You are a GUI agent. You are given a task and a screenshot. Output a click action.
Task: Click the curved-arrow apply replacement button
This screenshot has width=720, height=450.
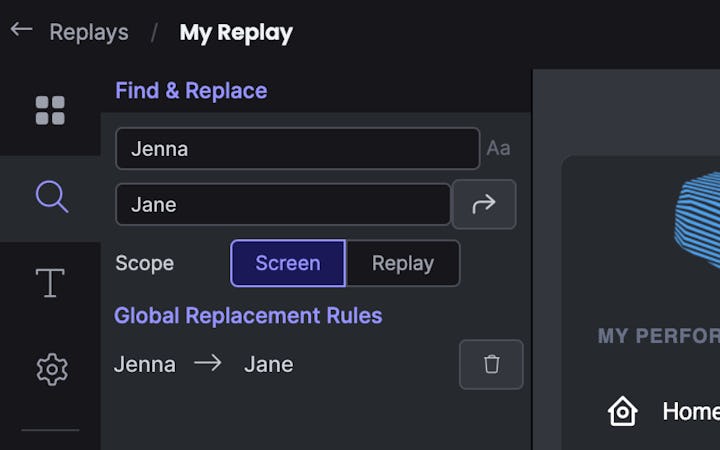pyautogui.click(x=484, y=204)
